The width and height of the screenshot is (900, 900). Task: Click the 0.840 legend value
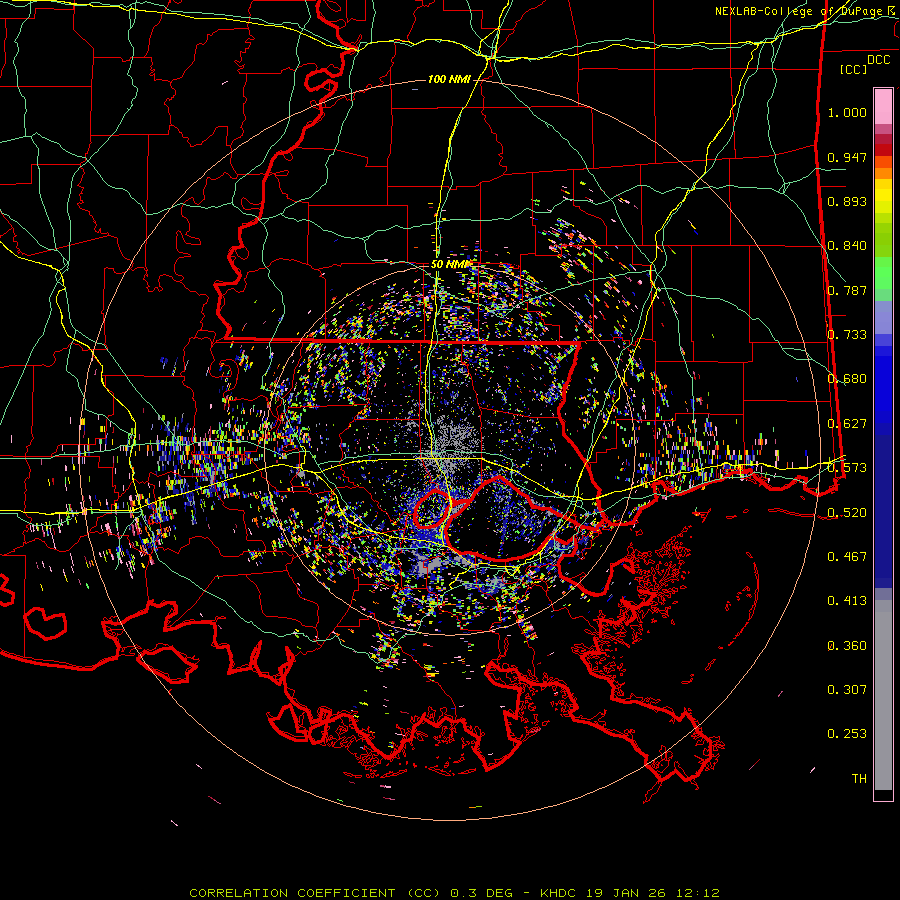847,246
